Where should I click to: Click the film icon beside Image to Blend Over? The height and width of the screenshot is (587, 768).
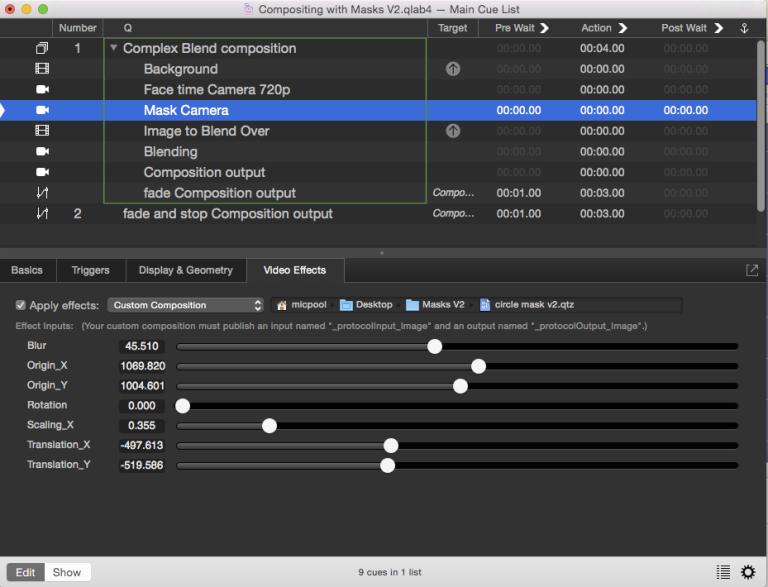[x=42, y=131]
